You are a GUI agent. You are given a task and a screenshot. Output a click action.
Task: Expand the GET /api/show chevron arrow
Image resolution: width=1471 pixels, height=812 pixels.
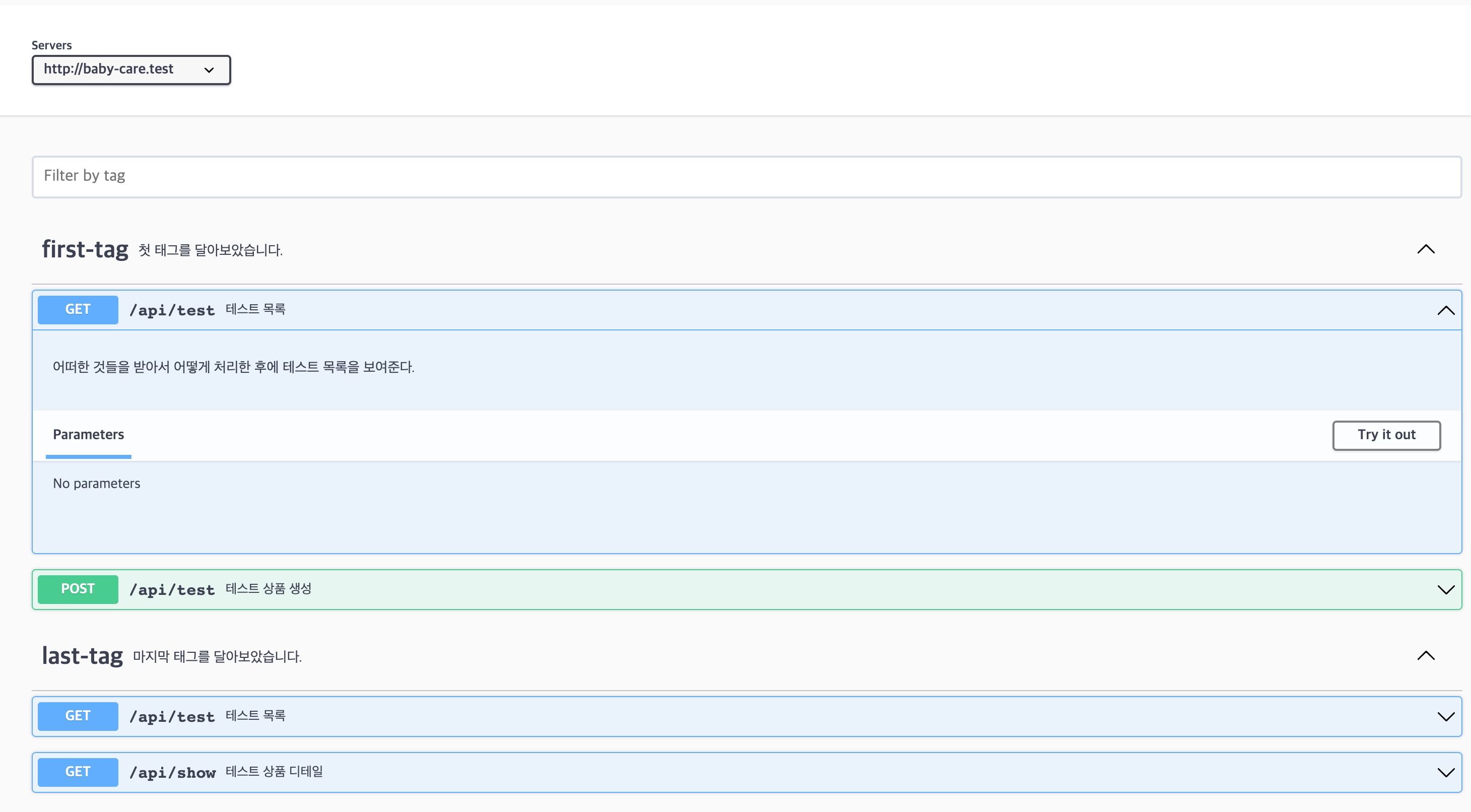pyautogui.click(x=1445, y=773)
